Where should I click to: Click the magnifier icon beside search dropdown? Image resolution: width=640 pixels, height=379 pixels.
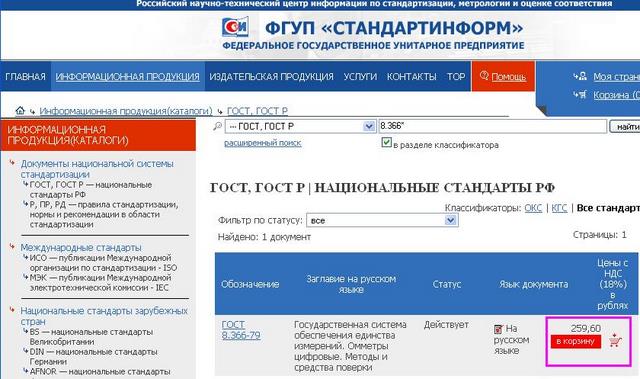click(218, 126)
